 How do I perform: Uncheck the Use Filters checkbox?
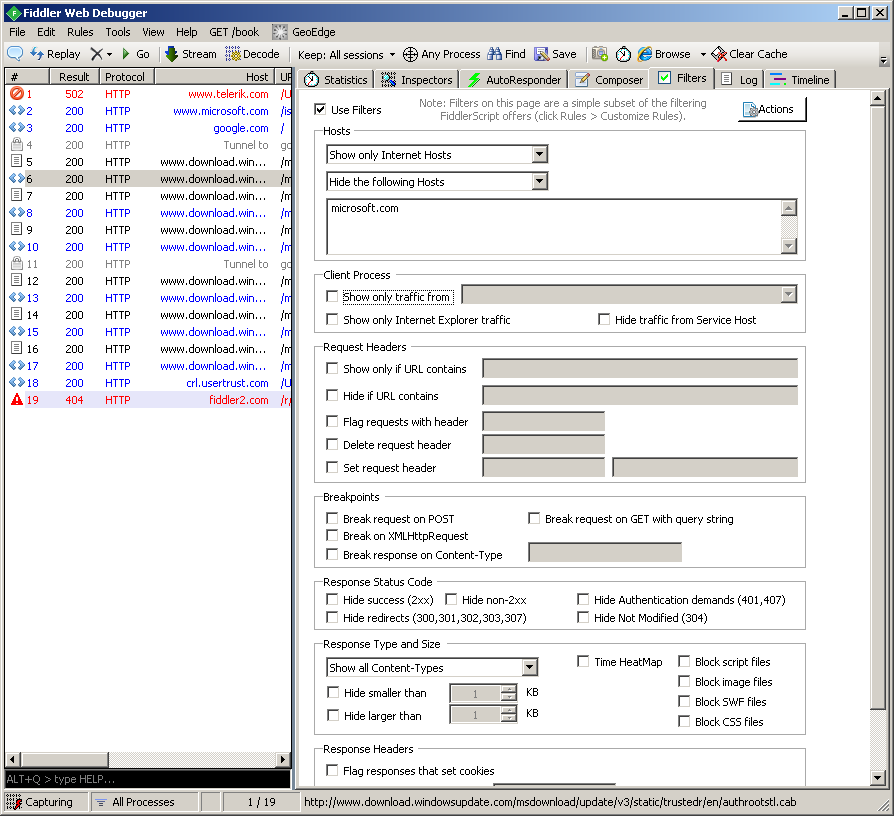[x=320, y=110]
